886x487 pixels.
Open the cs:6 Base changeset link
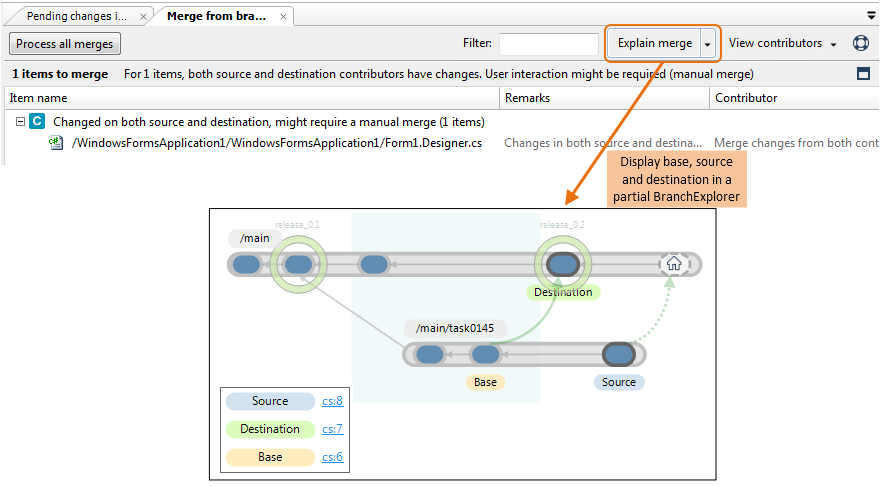(x=332, y=457)
